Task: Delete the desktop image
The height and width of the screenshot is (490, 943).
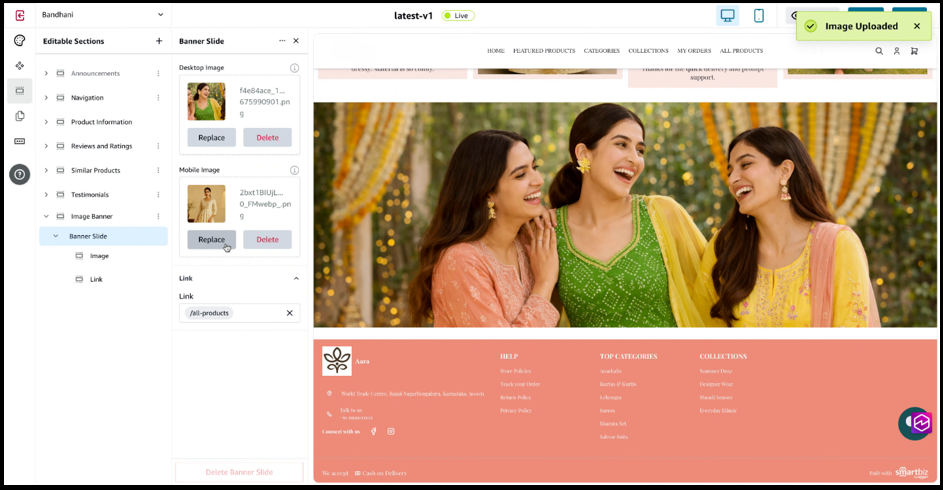Action: pos(267,138)
